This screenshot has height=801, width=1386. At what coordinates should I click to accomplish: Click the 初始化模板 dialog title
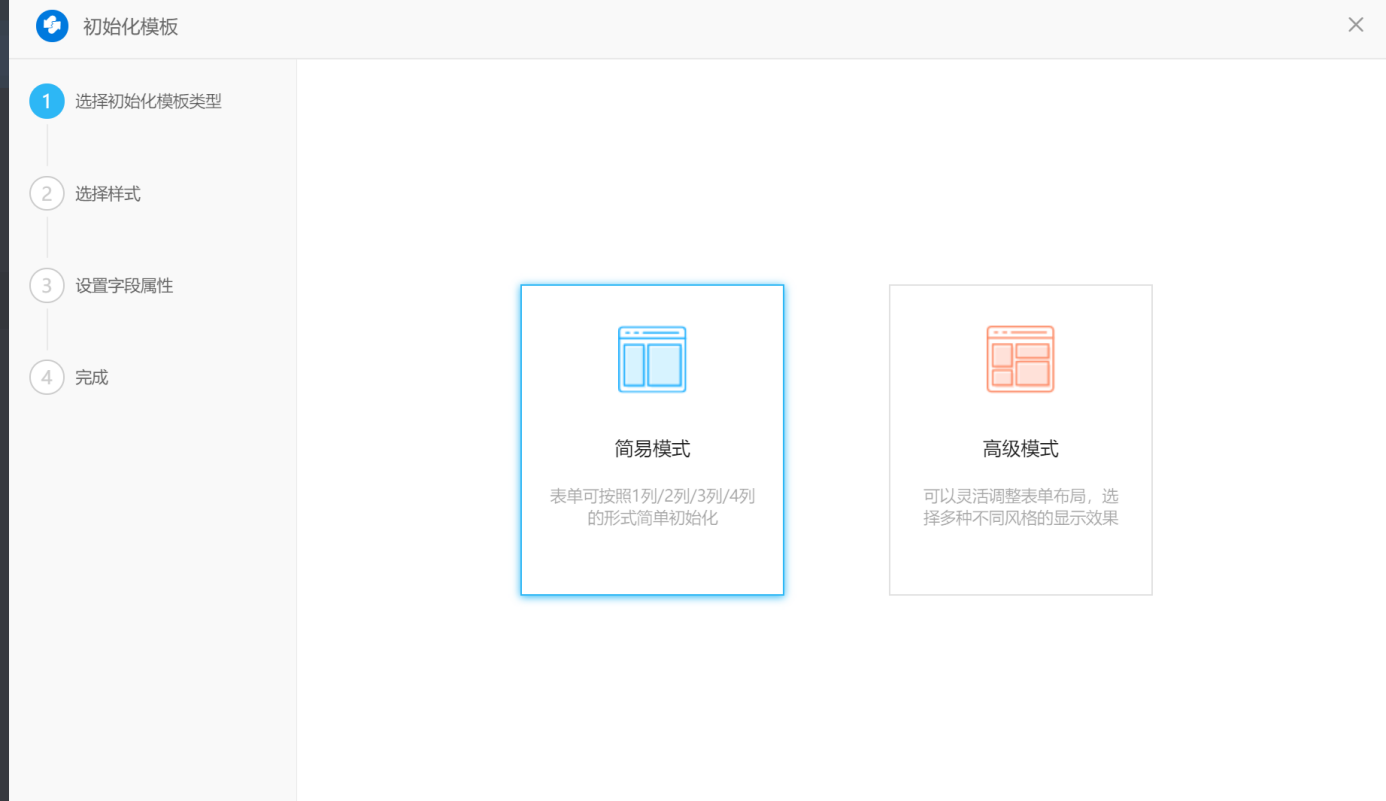click(x=130, y=27)
